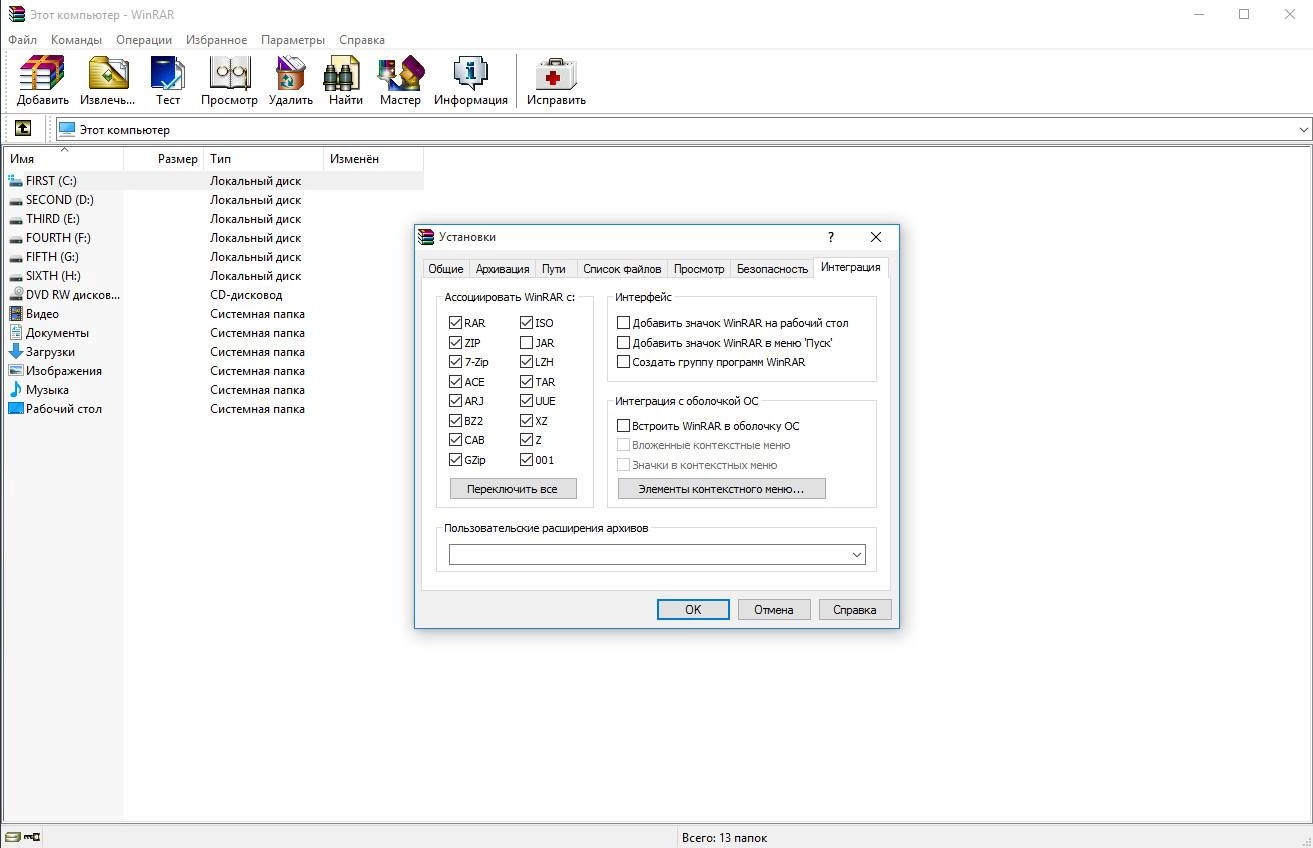Open the Команды menu
This screenshot has height=848, width=1313.
point(76,40)
